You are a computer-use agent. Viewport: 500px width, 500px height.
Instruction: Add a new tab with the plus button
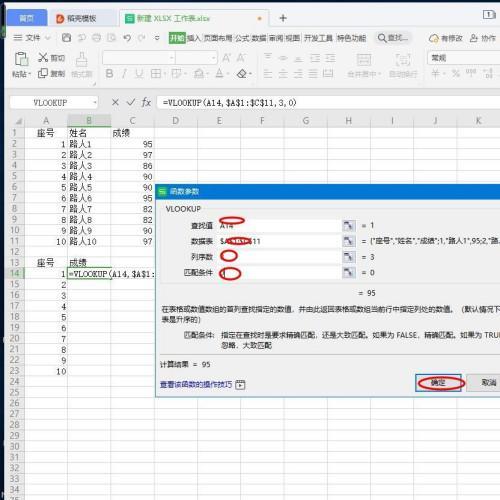coord(283,18)
